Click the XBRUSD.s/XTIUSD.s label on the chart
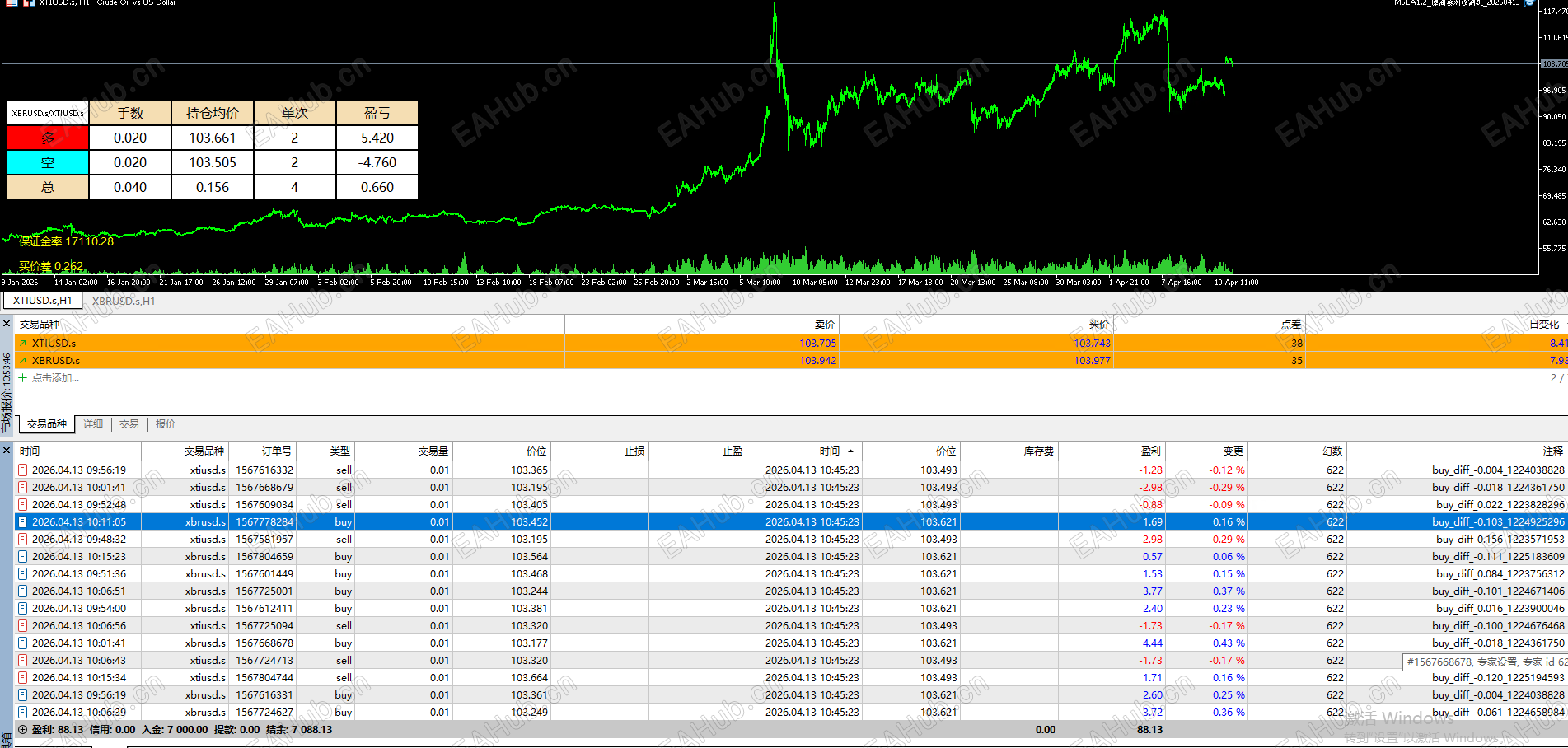 coord(48,113)
